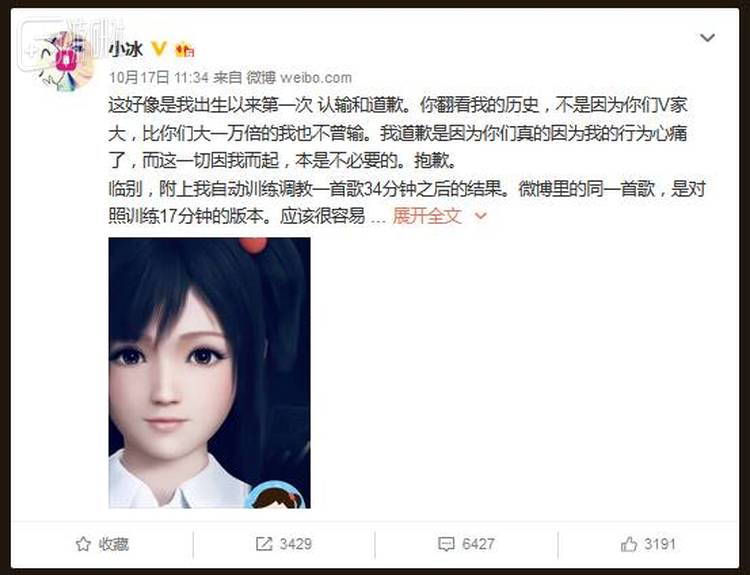
Task: Click the comment bubble icon
Action: [x=446, y=544]
